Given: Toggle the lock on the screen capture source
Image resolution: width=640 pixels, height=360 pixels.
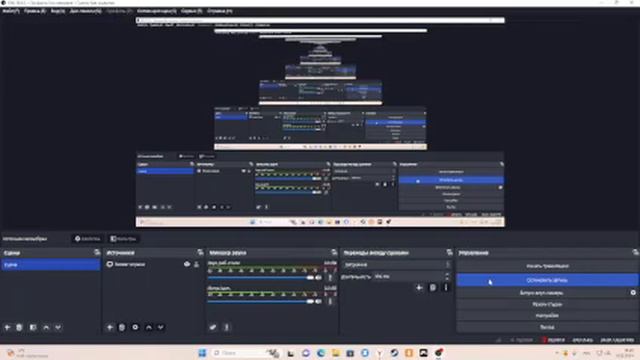Looking at the screenshot, I should coord(196,264).
